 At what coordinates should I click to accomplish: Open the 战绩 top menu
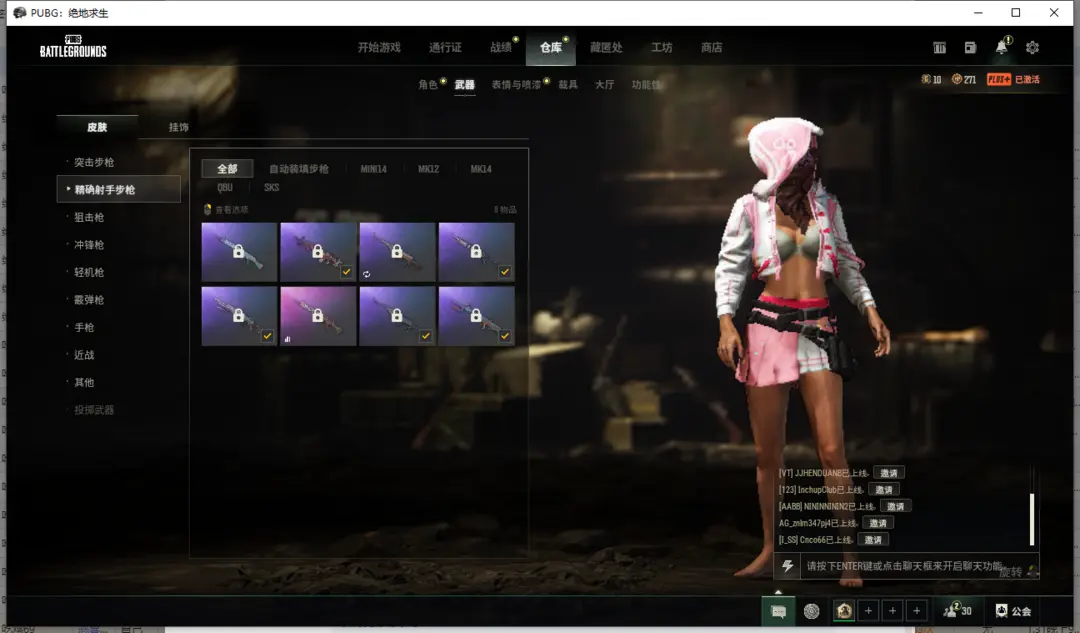click(501, 48)
